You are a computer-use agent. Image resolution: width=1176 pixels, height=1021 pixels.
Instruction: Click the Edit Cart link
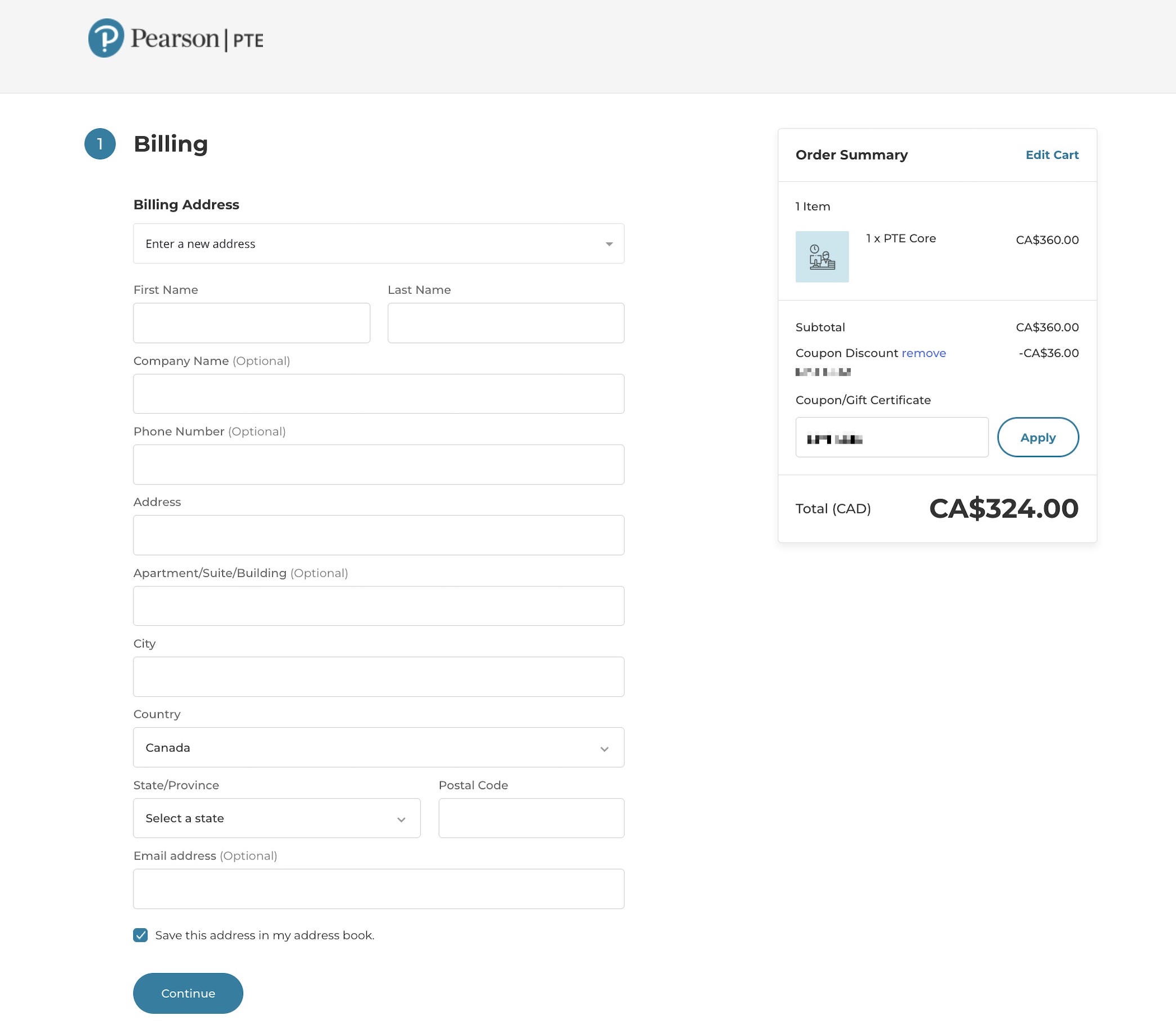1052,155
